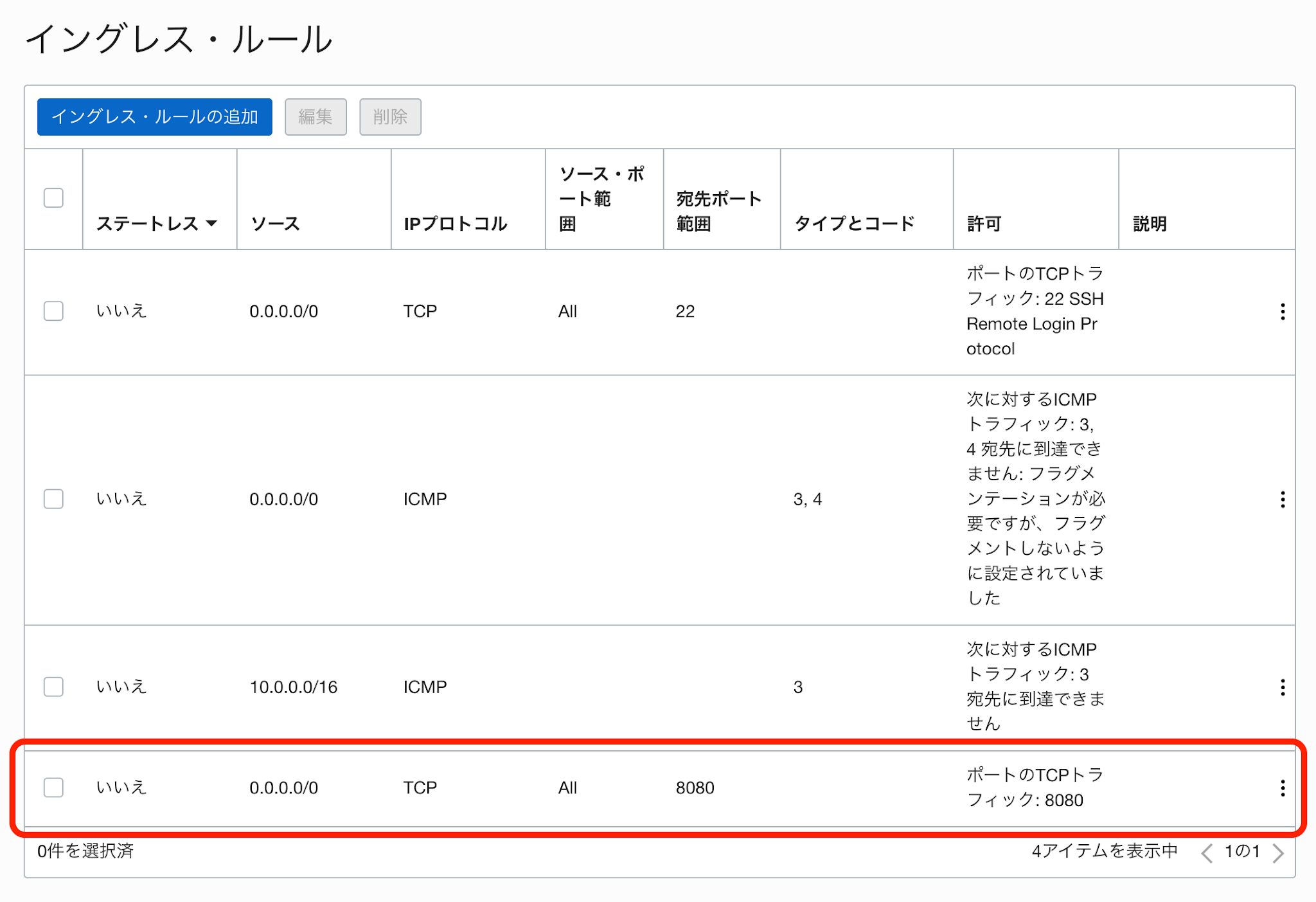1316x902 pixels.
Task: Click the IPプロトコル column header
Action: (456, 224)
